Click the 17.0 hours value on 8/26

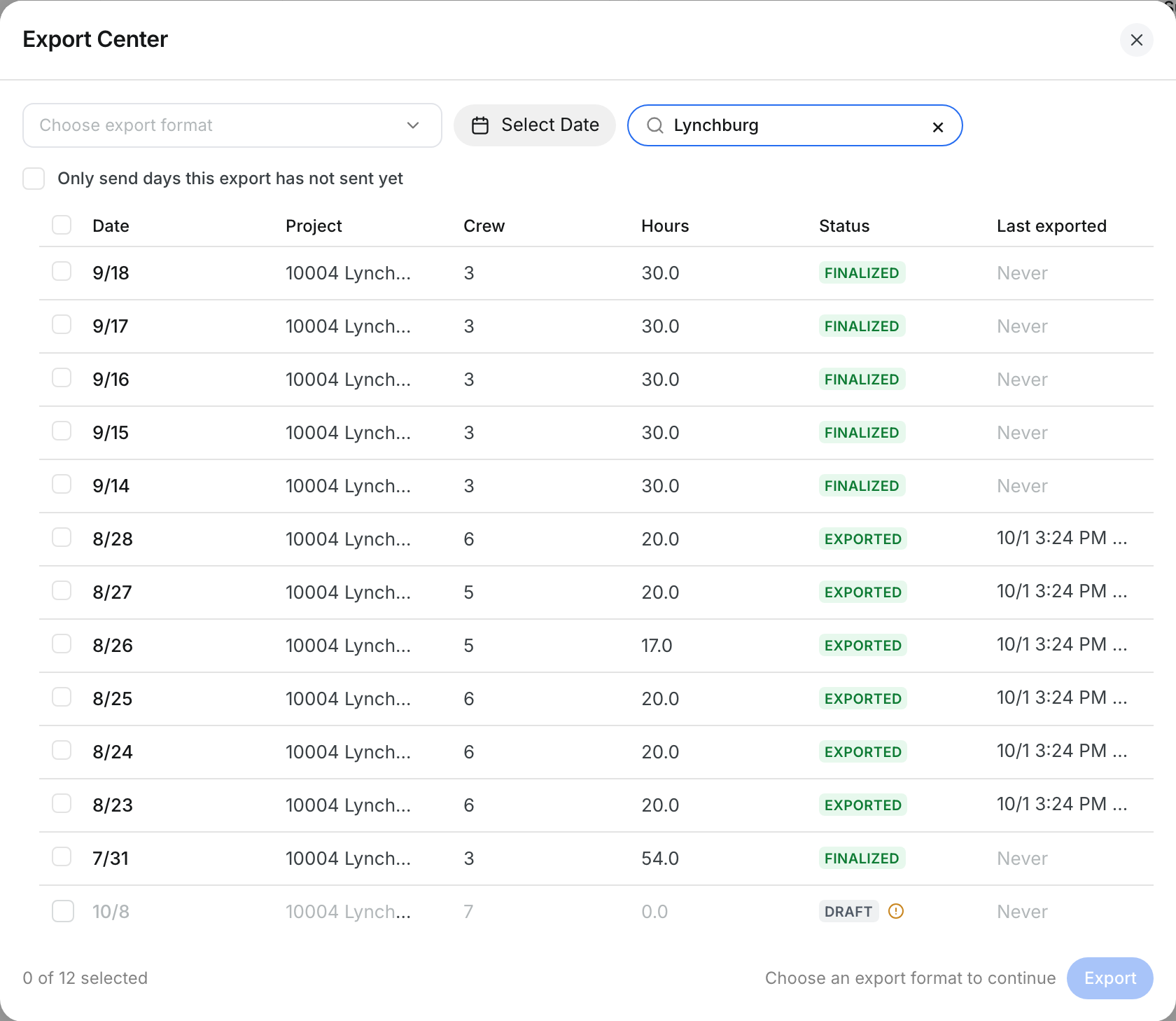coord(657,646)
